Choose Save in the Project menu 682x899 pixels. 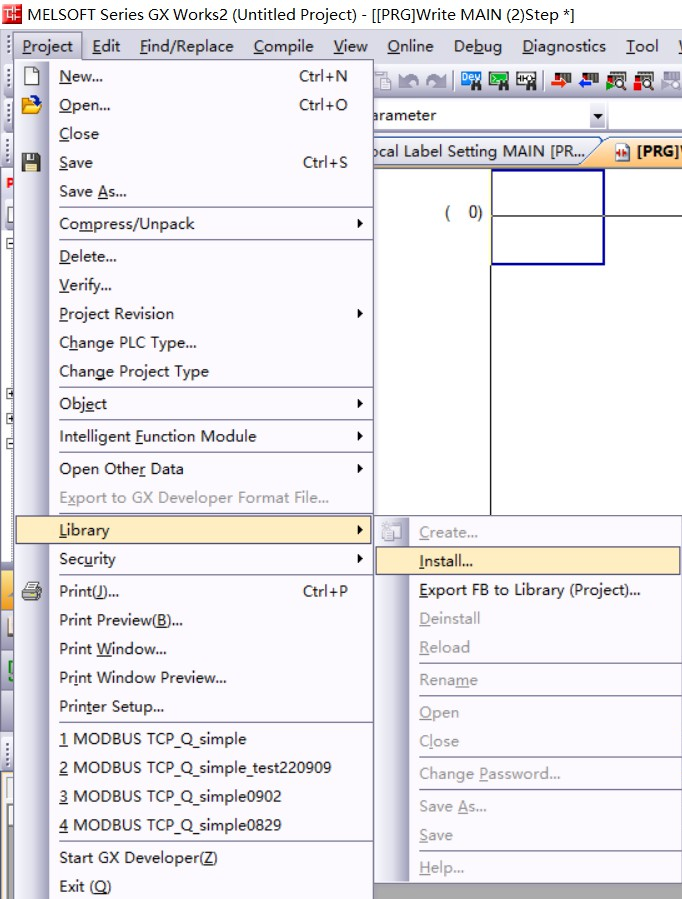click(194, 162)
